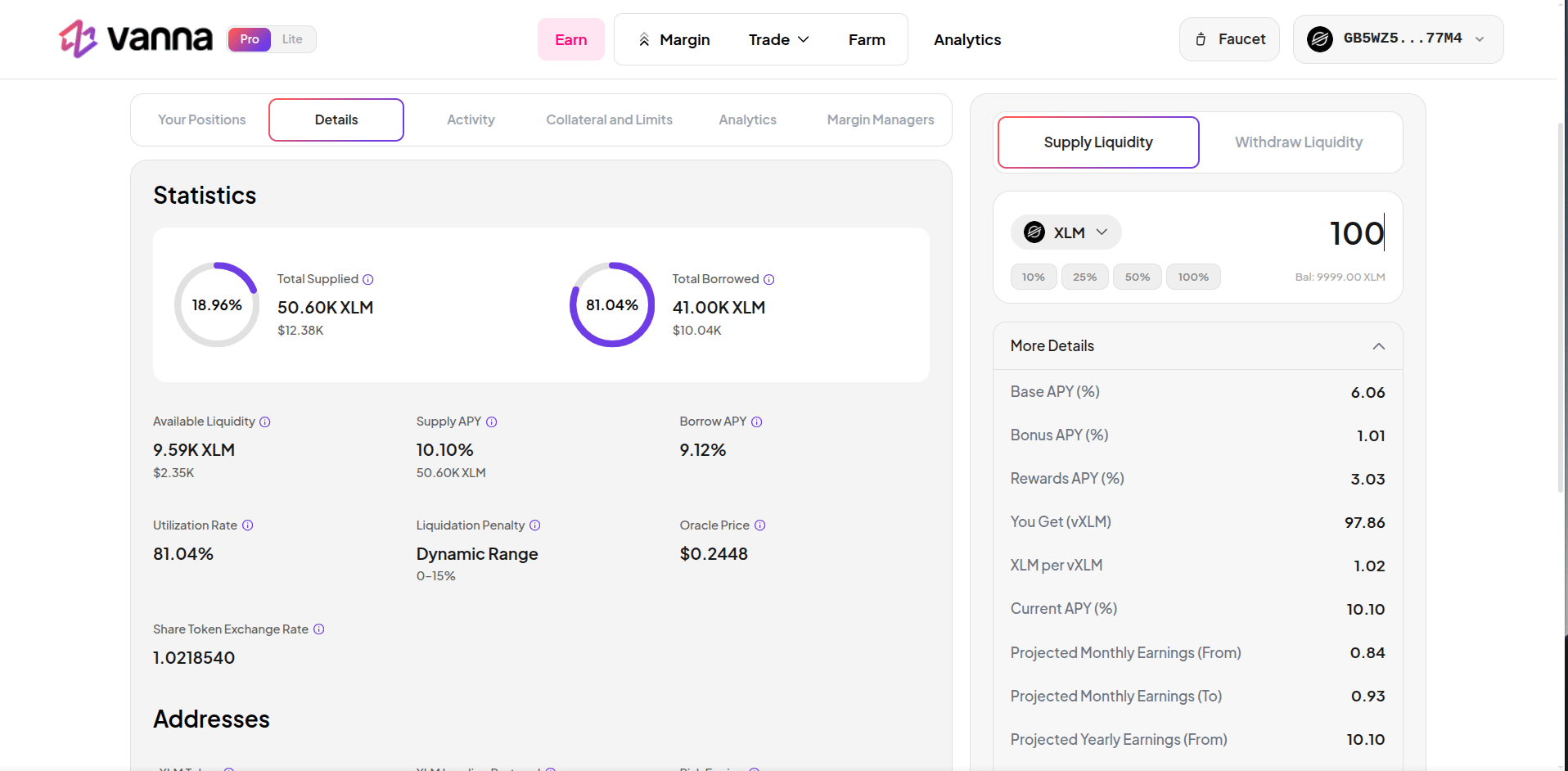
Task: Set amount to 50% of balance
Action: 1138,277
